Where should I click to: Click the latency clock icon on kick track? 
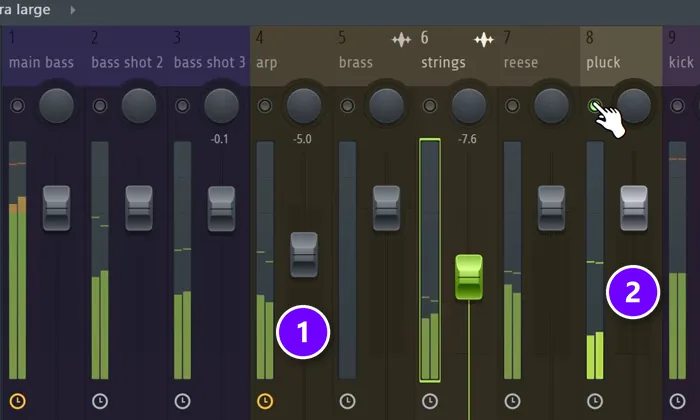[x=677, y=401]
